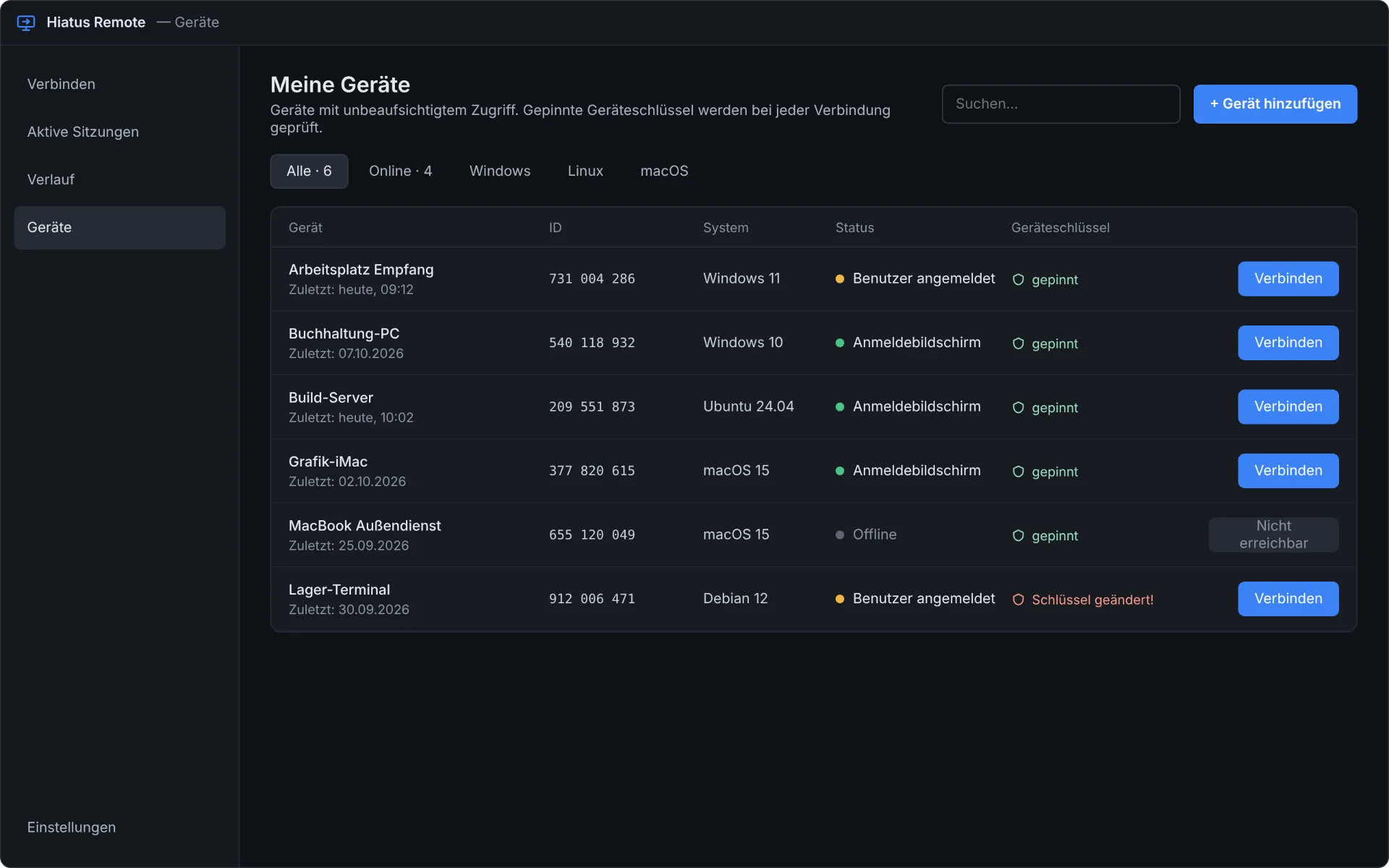
Task: Filter devices by Linux tab
Action: (585, 171)
